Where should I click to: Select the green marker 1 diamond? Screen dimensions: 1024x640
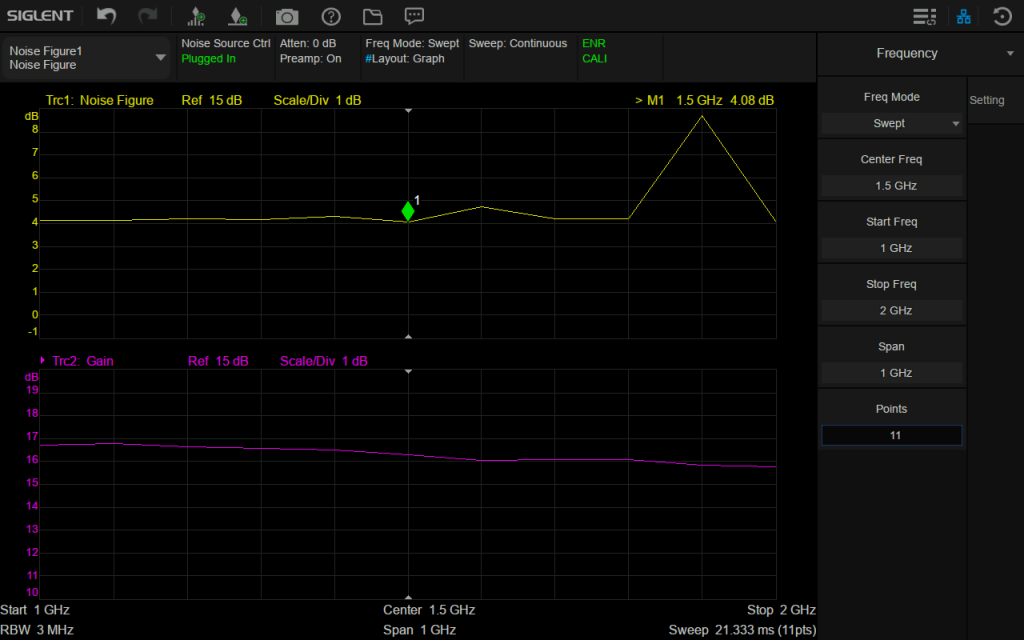[408, 210]
